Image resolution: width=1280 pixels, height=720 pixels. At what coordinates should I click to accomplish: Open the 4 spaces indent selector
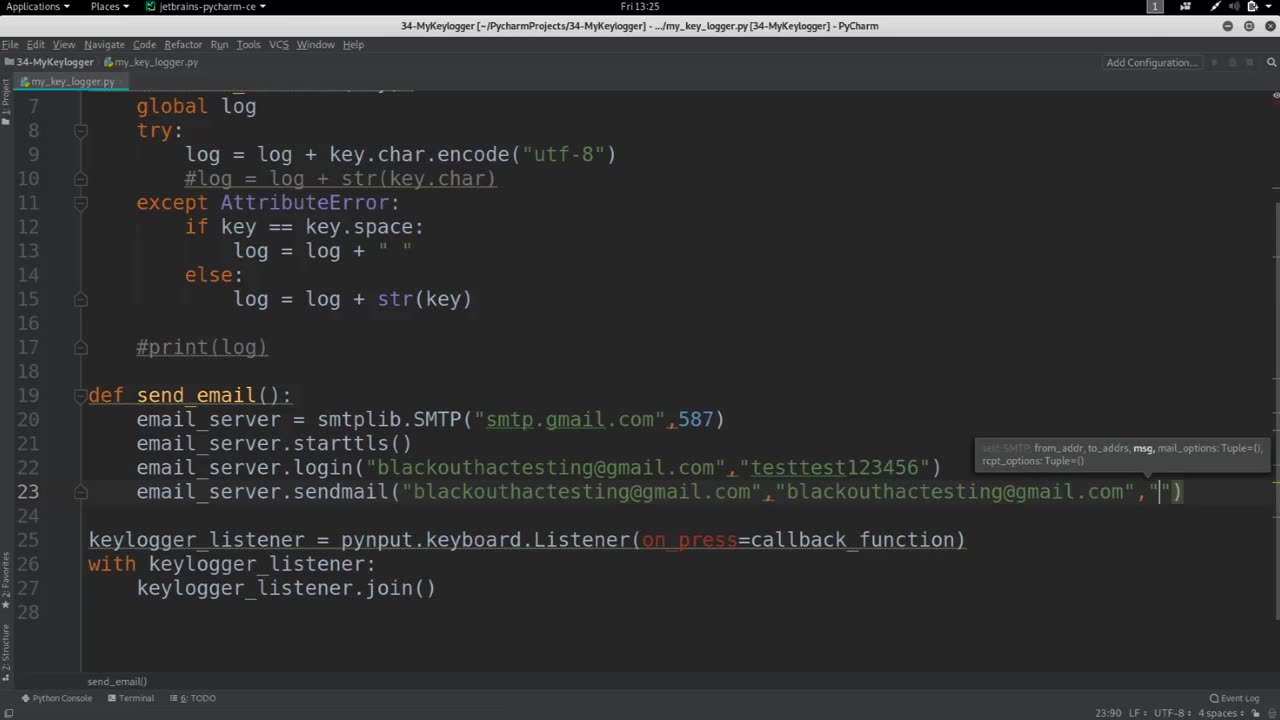(1219, 713)
